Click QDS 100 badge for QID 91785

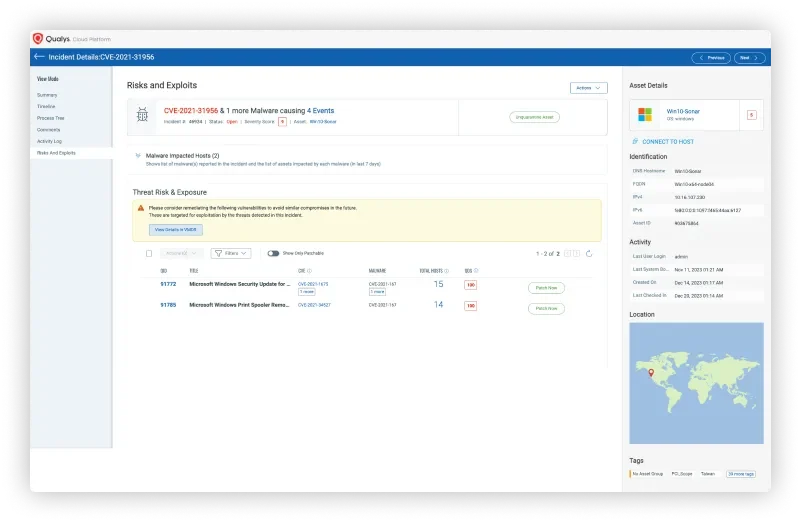coord(470,305)
